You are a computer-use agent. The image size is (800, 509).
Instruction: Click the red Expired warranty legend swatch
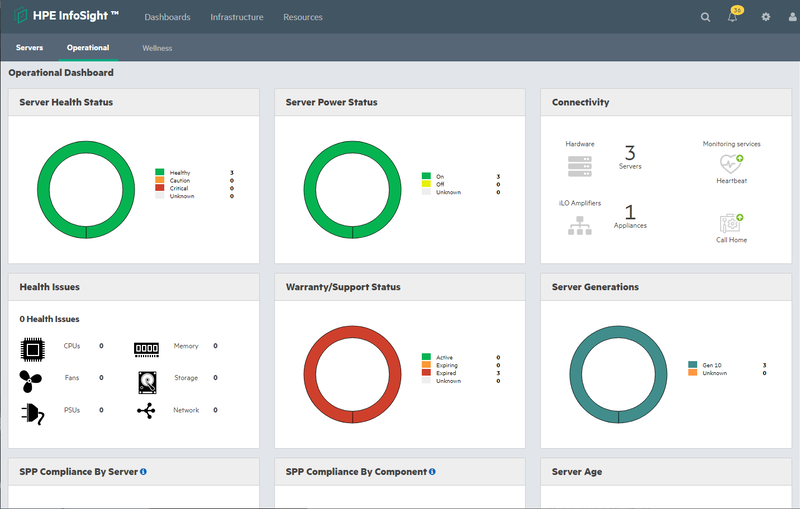click(426, 372)
